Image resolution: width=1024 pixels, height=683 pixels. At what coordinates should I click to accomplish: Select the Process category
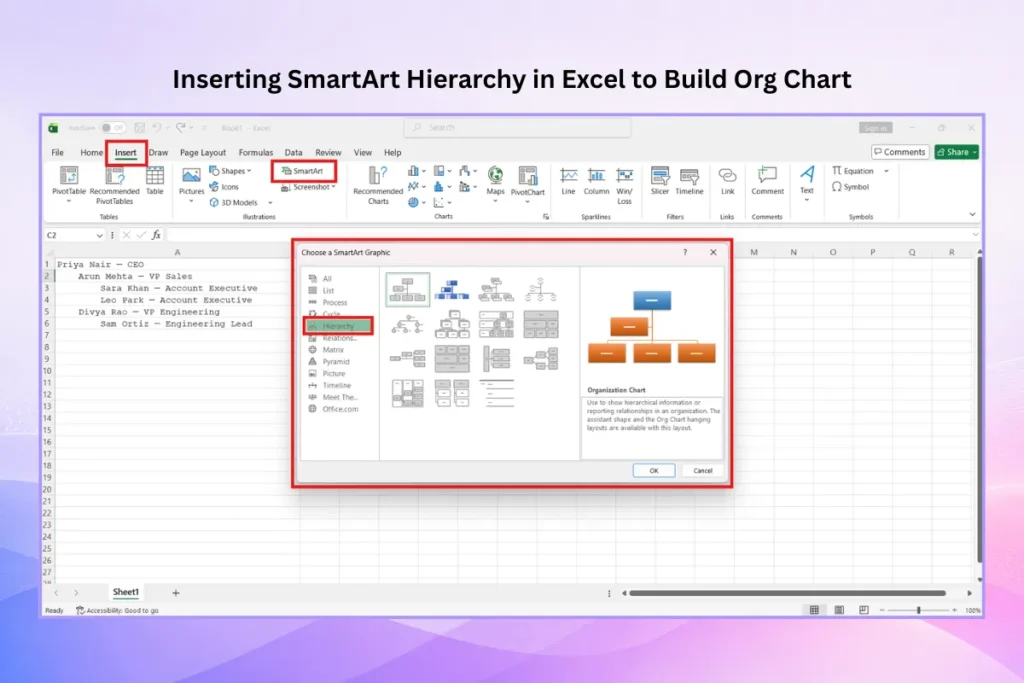point(329,302)
